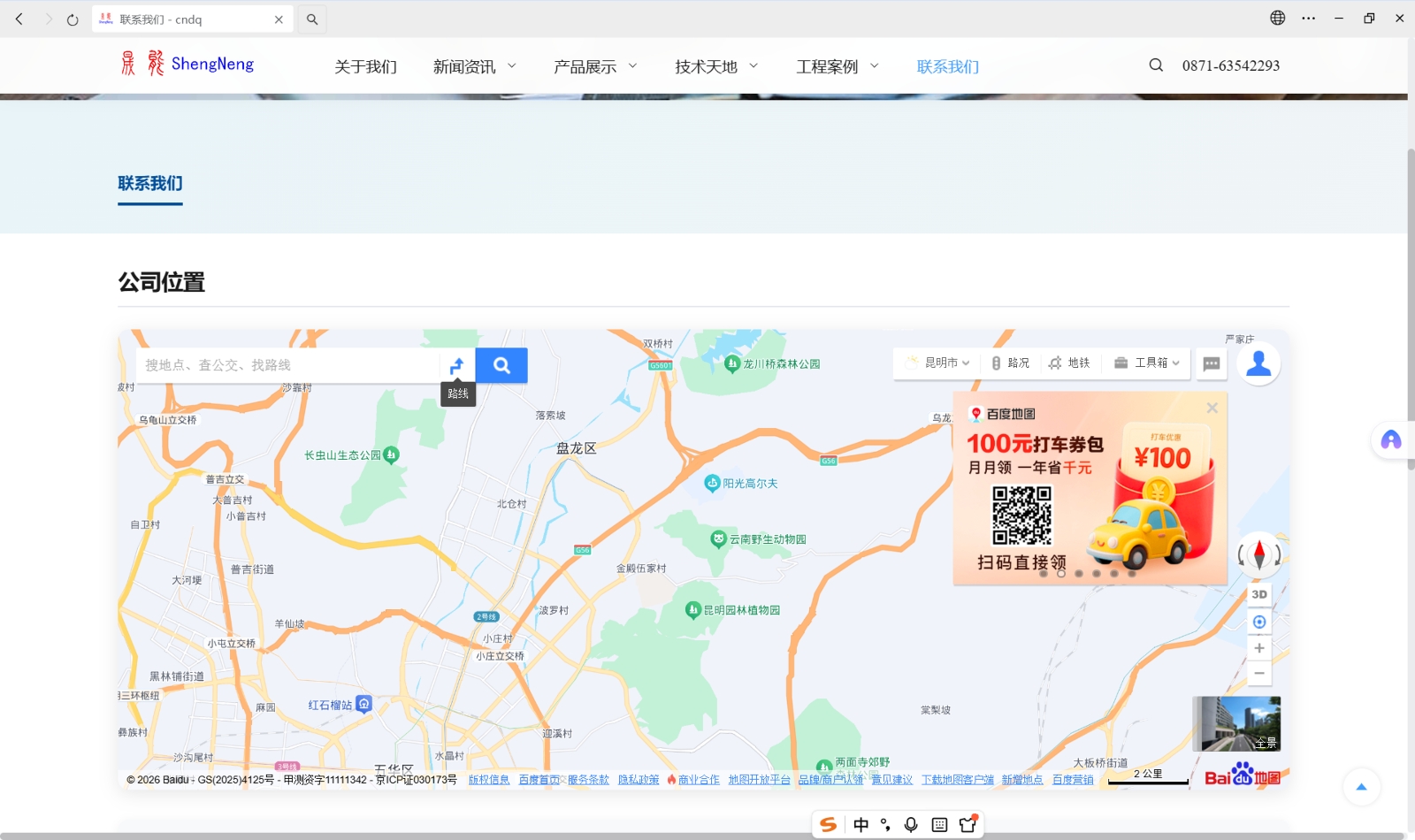Screen dimensions: 1415x840
Task: Click the feedback speech-bubble icon near the avatar
Action: pyautogui.click(x=1212, y=363)
